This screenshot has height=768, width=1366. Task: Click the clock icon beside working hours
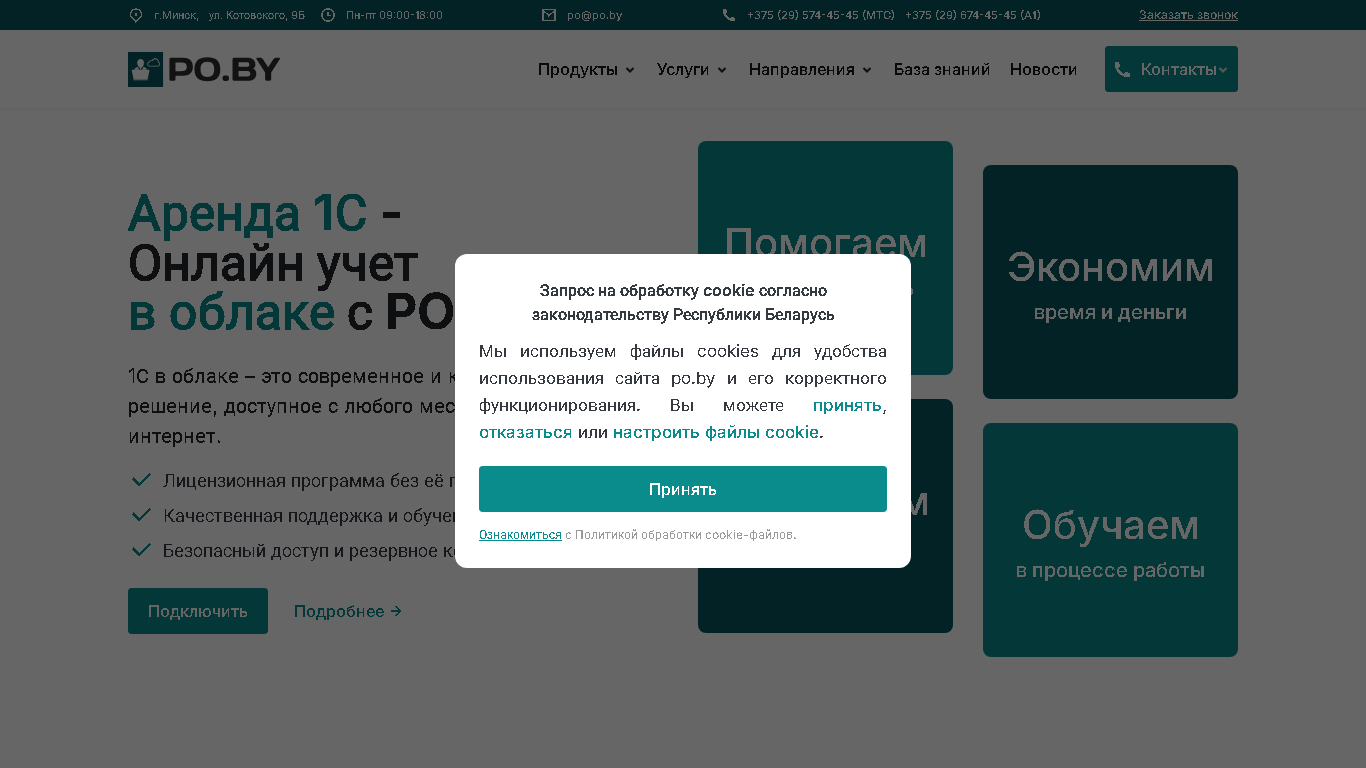pyautogui.click(x=328, y=15)
